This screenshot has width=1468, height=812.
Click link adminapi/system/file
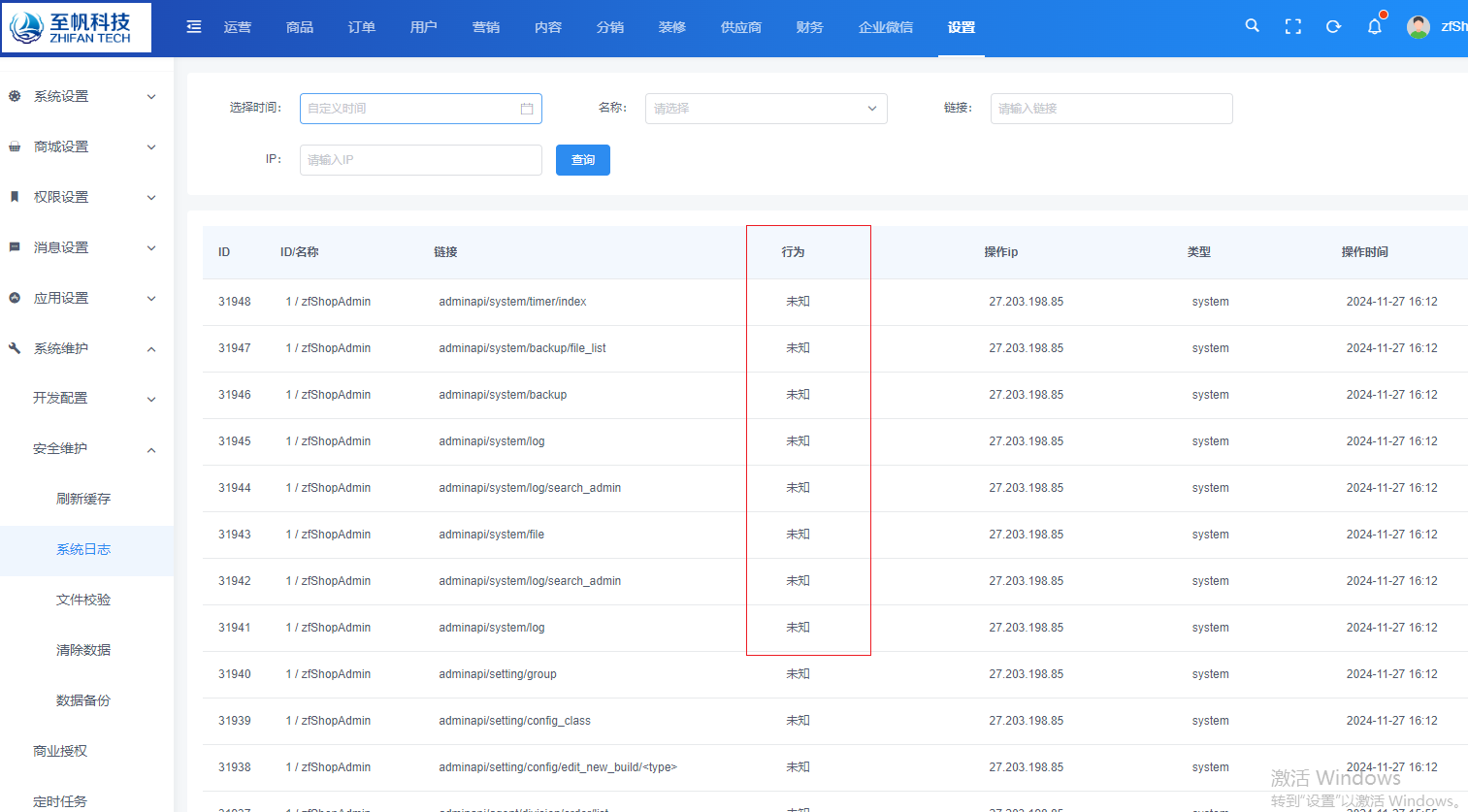[492, 535]
